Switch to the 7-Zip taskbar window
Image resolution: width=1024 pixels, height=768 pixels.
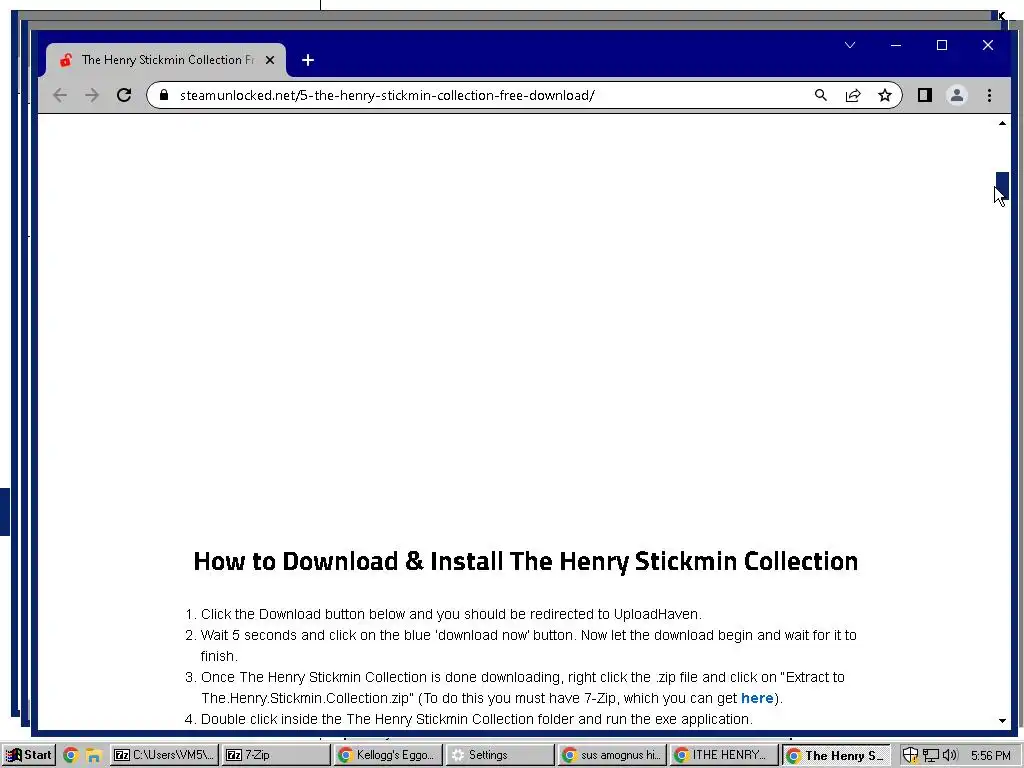[276, 755]
